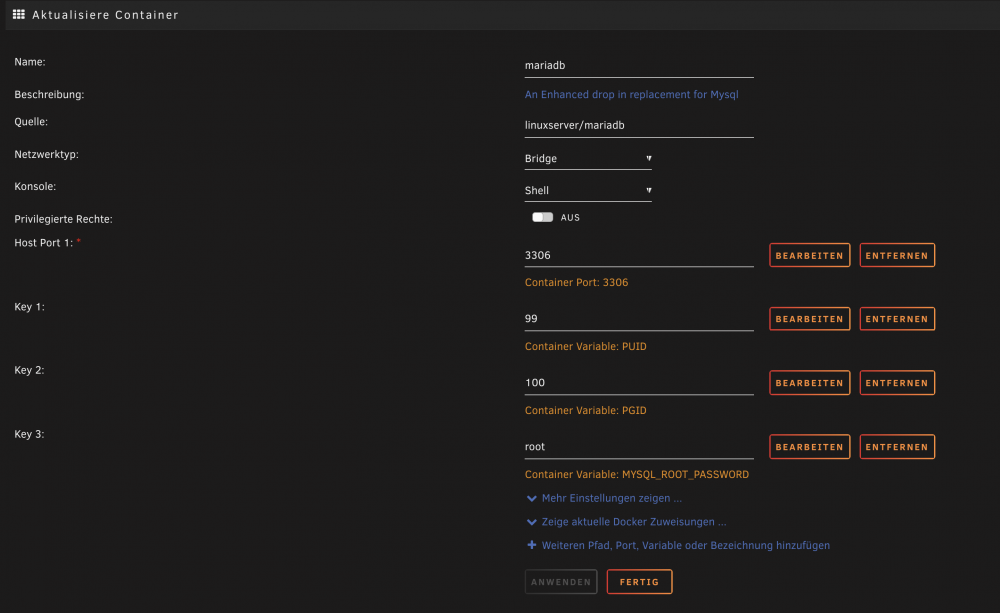Viewport: 1000px width, 613px height.
Task: Click the Fertig button
Action: (639, 582)
